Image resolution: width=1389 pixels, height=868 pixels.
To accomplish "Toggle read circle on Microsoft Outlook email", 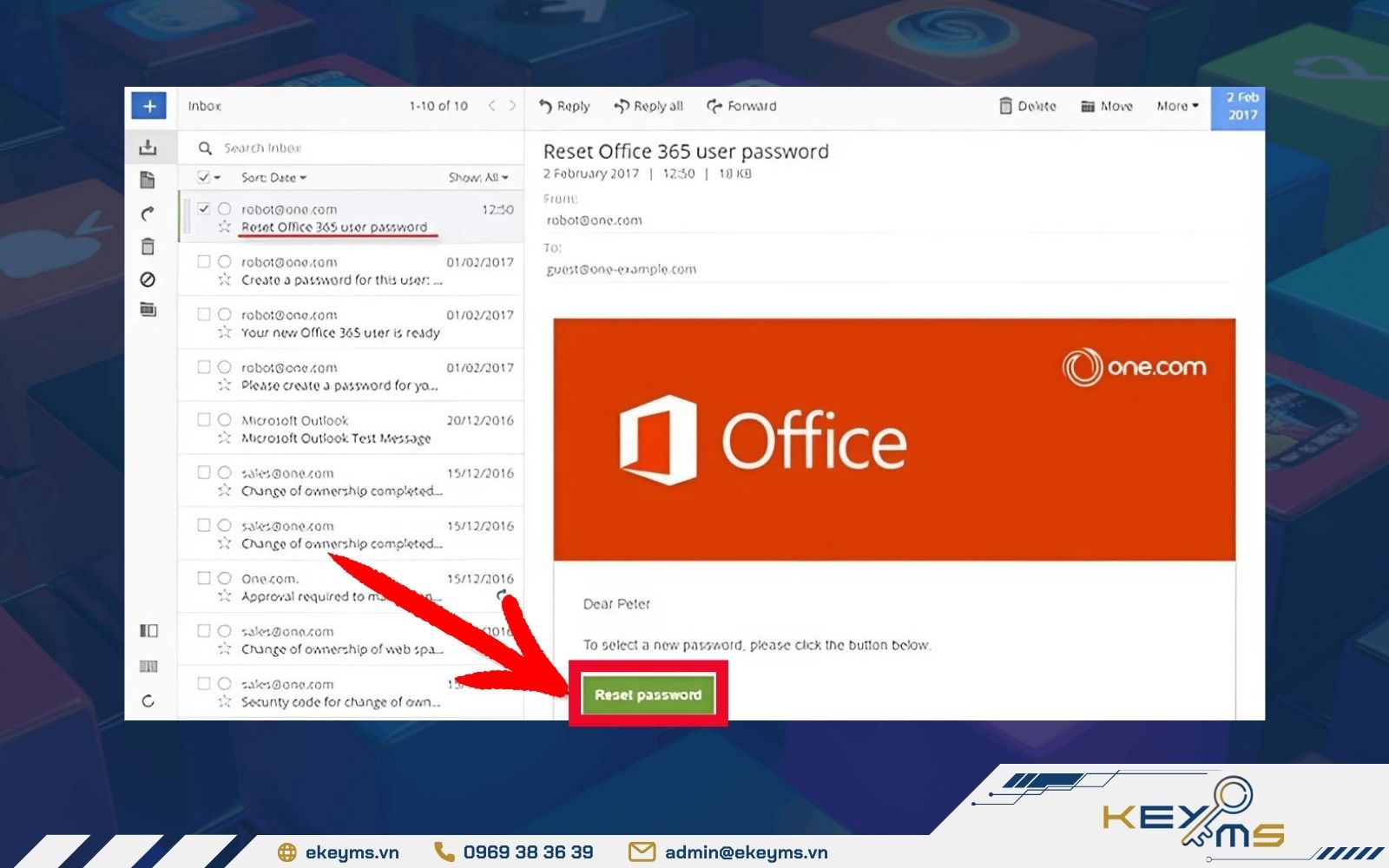I will click(x=224, y=419).
